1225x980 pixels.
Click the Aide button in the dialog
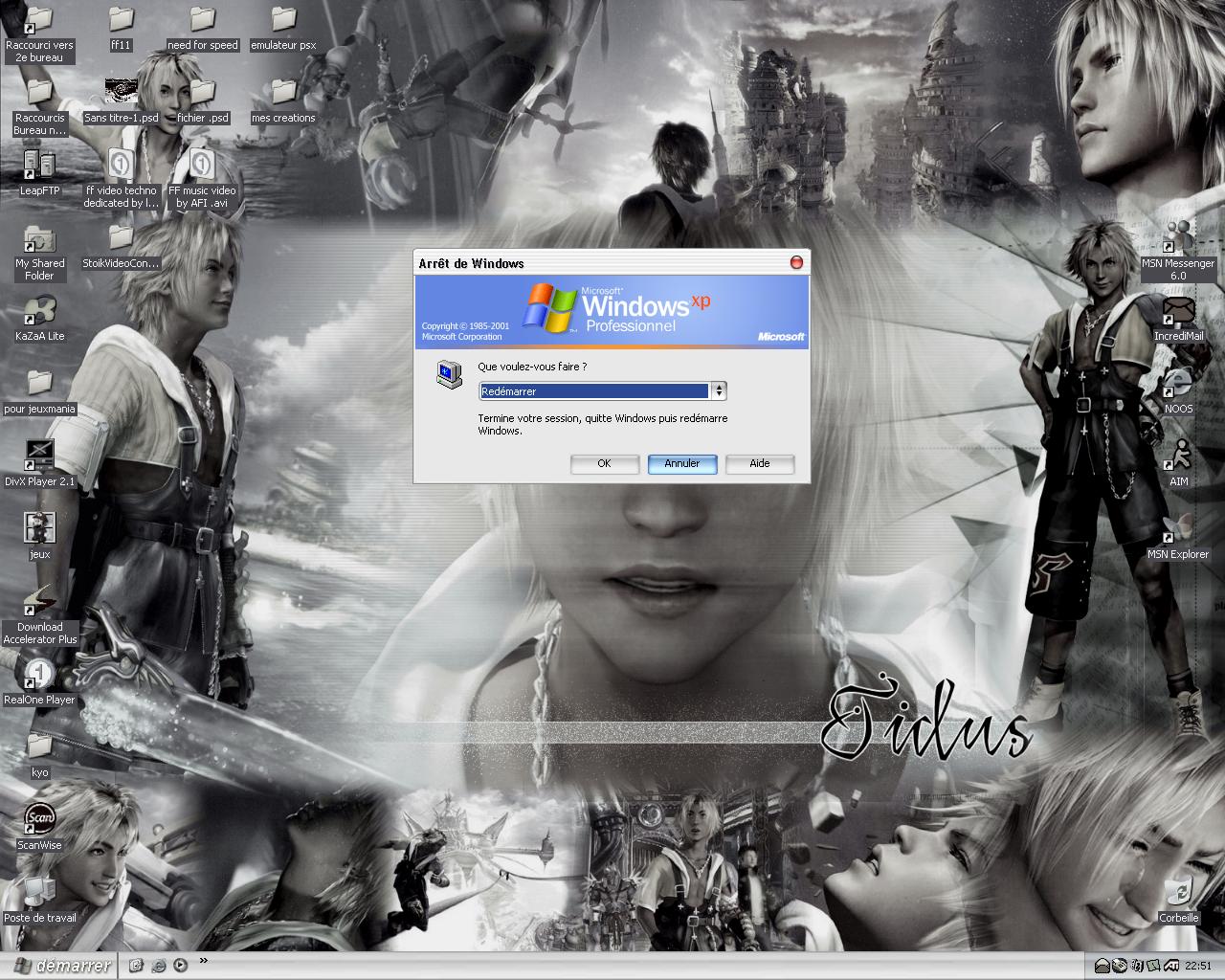(x=759, y=463)
